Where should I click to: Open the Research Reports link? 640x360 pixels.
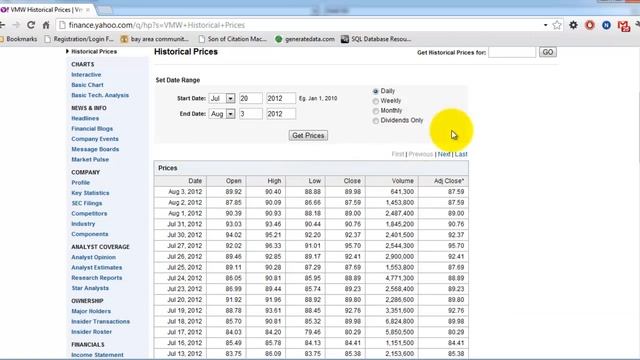[96, 278]
